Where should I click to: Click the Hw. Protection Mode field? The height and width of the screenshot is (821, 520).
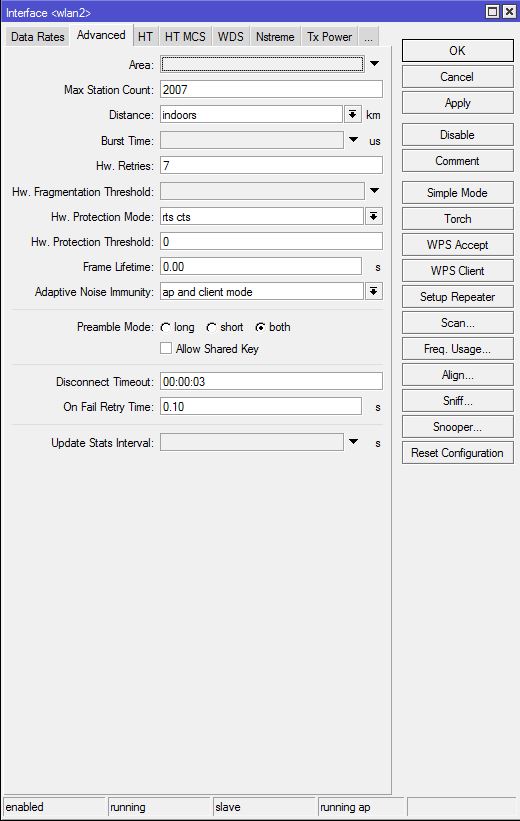(x=262, y=216)
